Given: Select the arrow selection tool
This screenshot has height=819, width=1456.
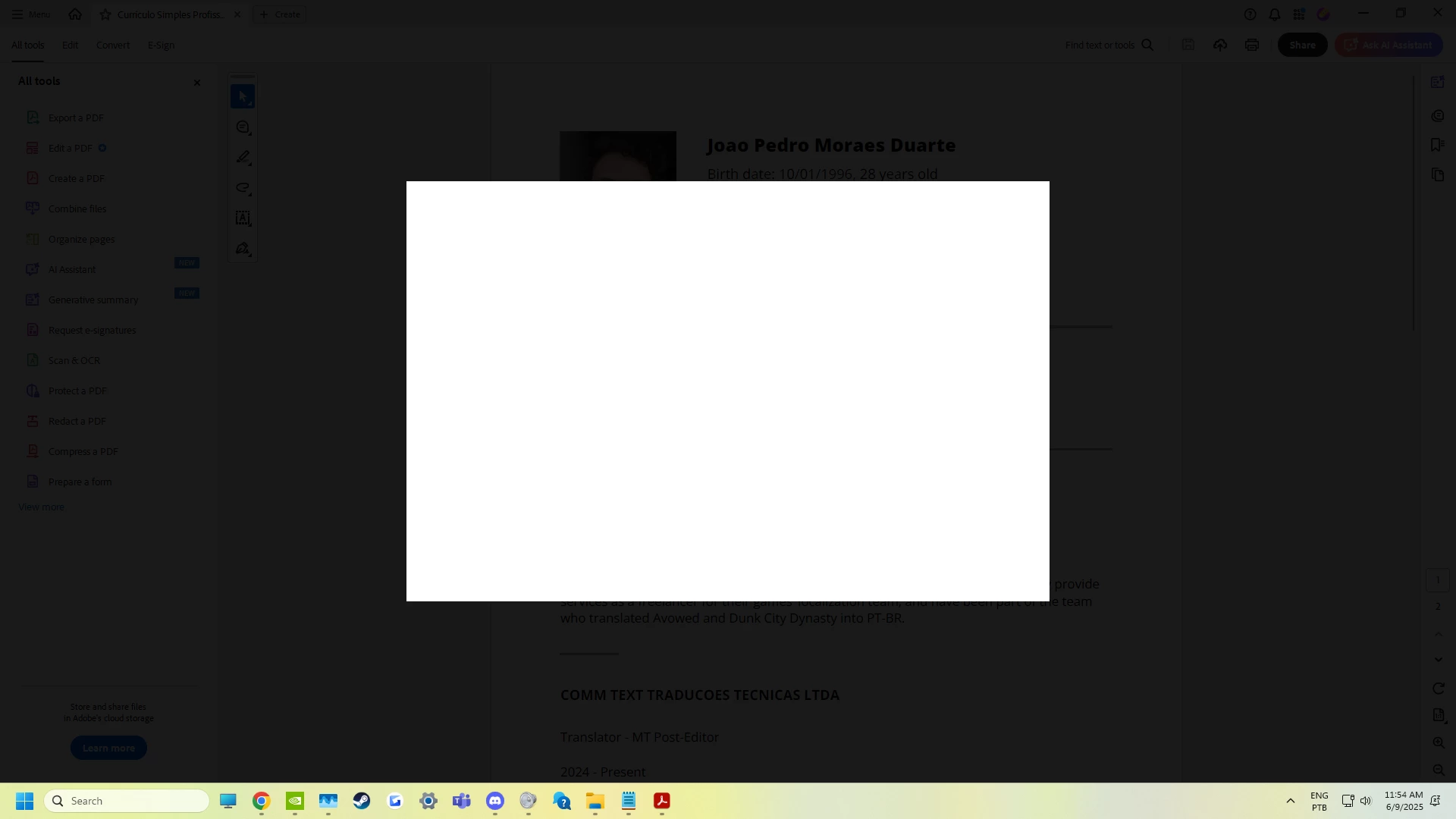Looking at the screenshot, I should pyautogui.click(x=242, y=96).
